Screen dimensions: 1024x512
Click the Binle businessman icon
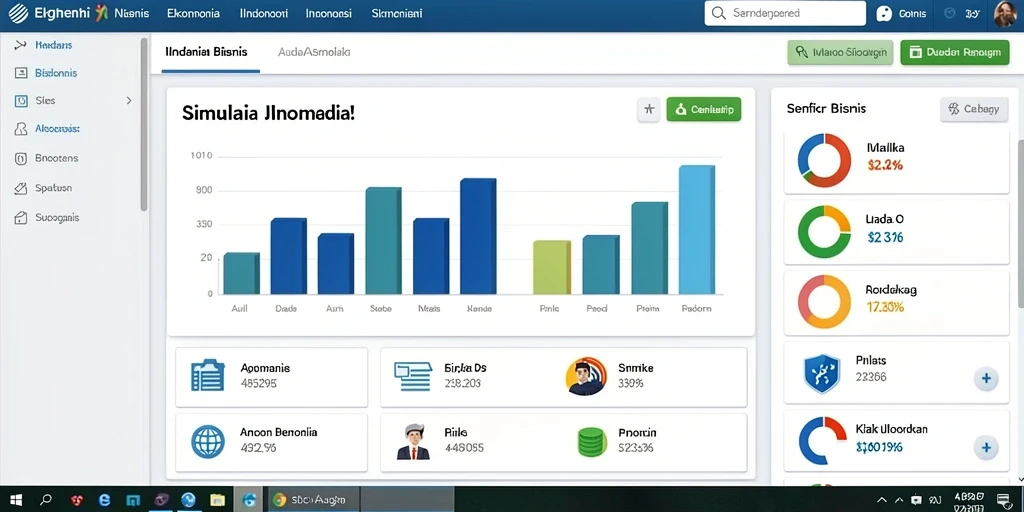pos(413,441)
